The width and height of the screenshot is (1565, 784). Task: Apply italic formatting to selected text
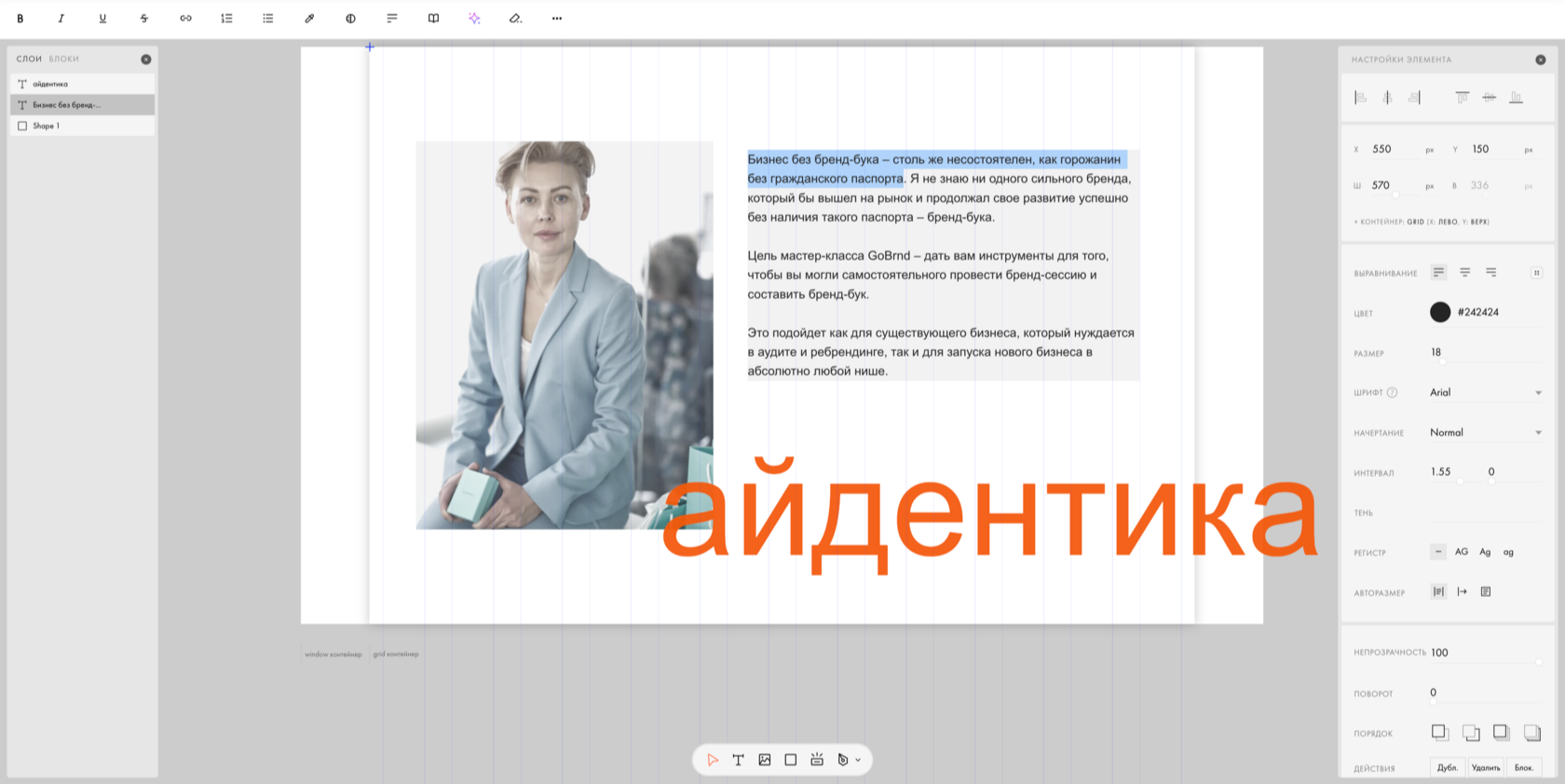pyautogui.click(x=61, y=19)
